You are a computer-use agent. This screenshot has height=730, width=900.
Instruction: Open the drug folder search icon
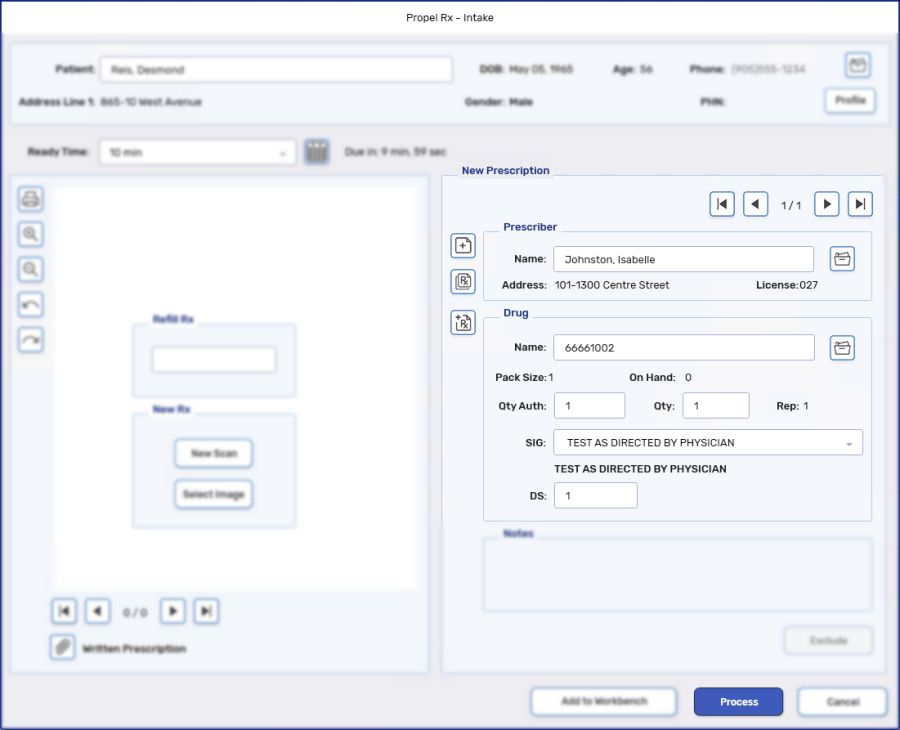842,347
